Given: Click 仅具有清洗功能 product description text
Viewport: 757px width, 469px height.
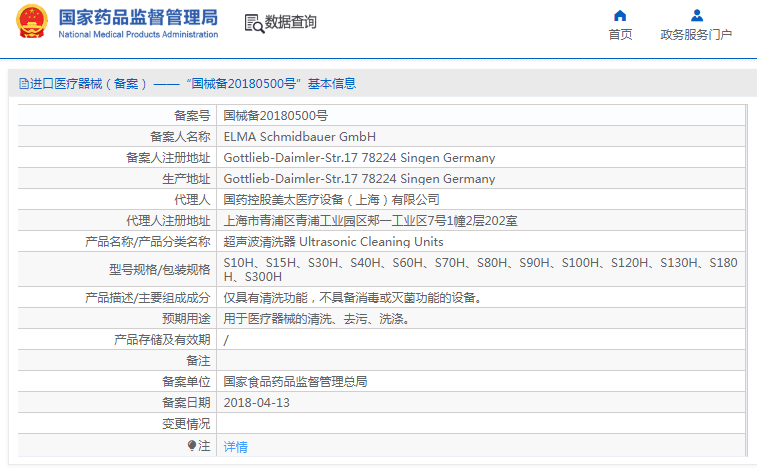Looking at the screenshot, I should click(x=353, y=298).
